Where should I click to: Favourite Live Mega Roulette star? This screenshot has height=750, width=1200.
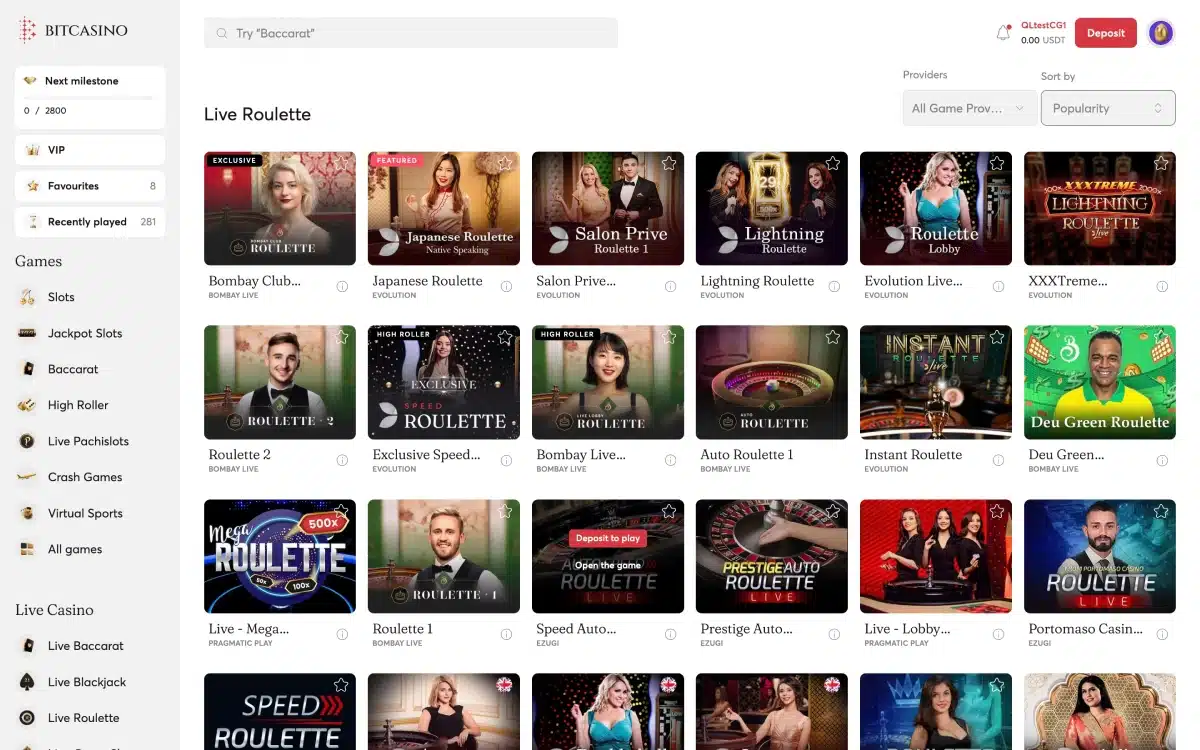click(x=341, y=512)
